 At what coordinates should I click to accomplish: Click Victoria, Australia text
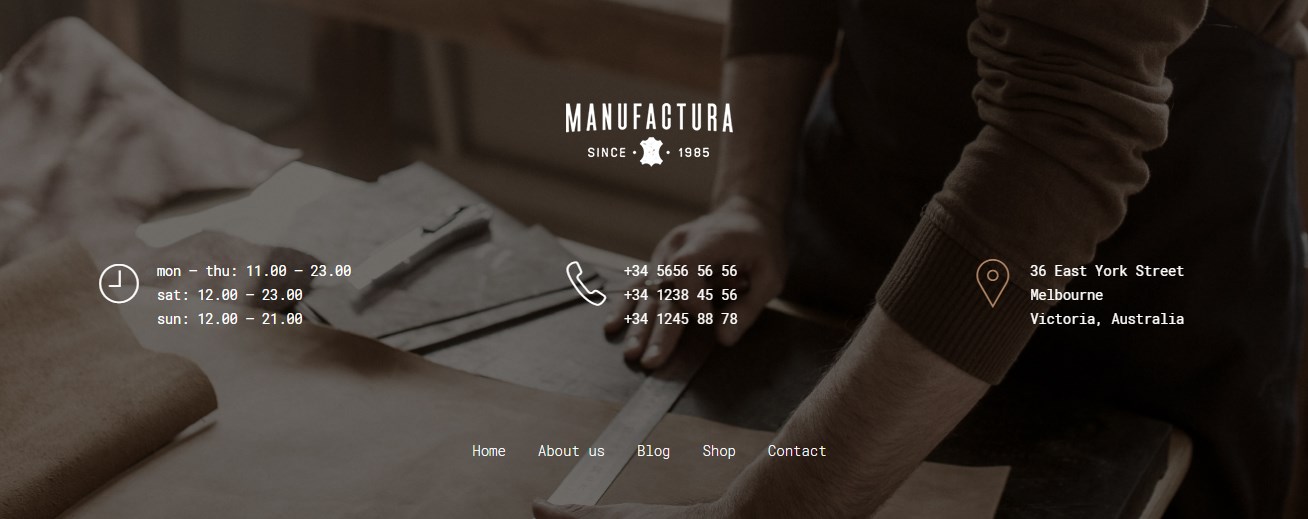pyautogui.click(x=1107, y=319)
